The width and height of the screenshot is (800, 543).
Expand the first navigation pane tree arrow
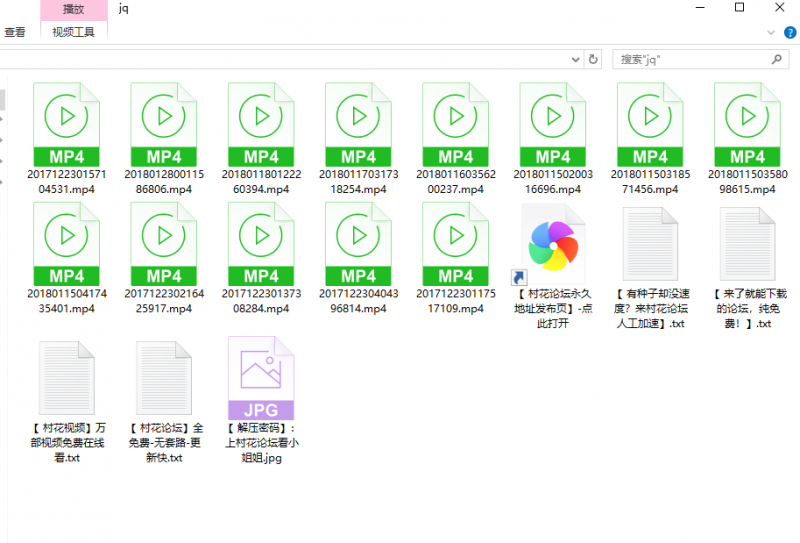[3, 120]
